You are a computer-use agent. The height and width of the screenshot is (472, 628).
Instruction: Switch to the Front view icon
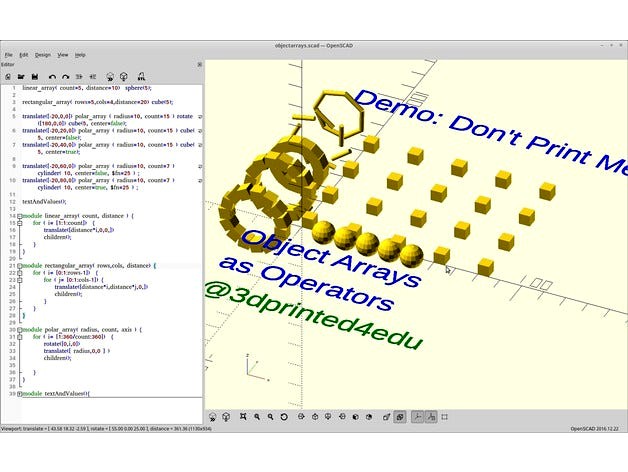click(355, 417)
